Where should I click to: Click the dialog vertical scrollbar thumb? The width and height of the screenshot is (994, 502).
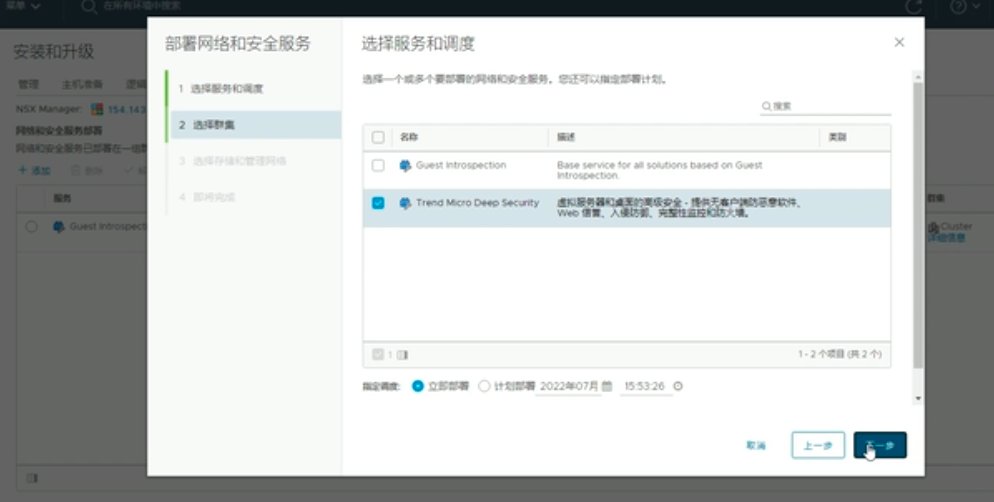[x=918, y=224]
